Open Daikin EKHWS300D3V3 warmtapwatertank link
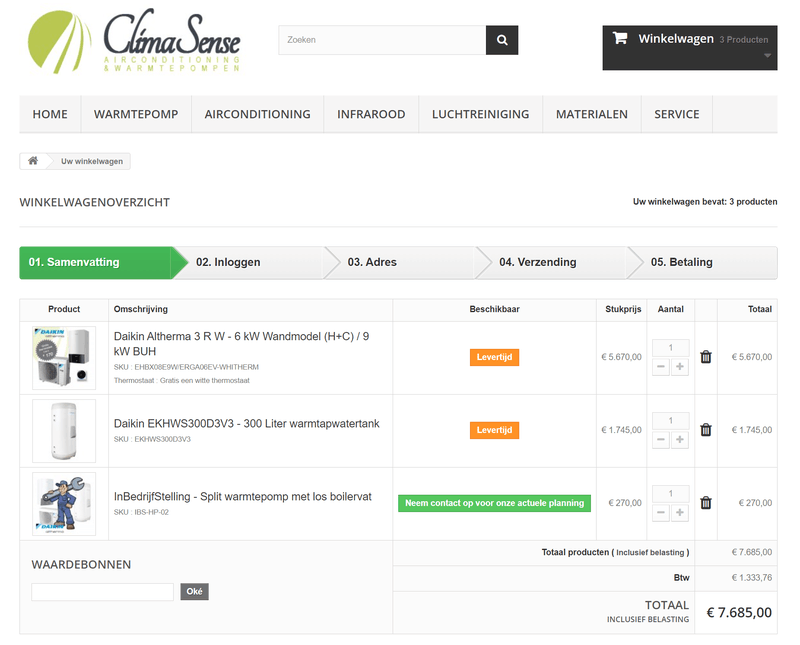Image resolution: width=800 pixels, height=645 pixels. click(246, 424)
